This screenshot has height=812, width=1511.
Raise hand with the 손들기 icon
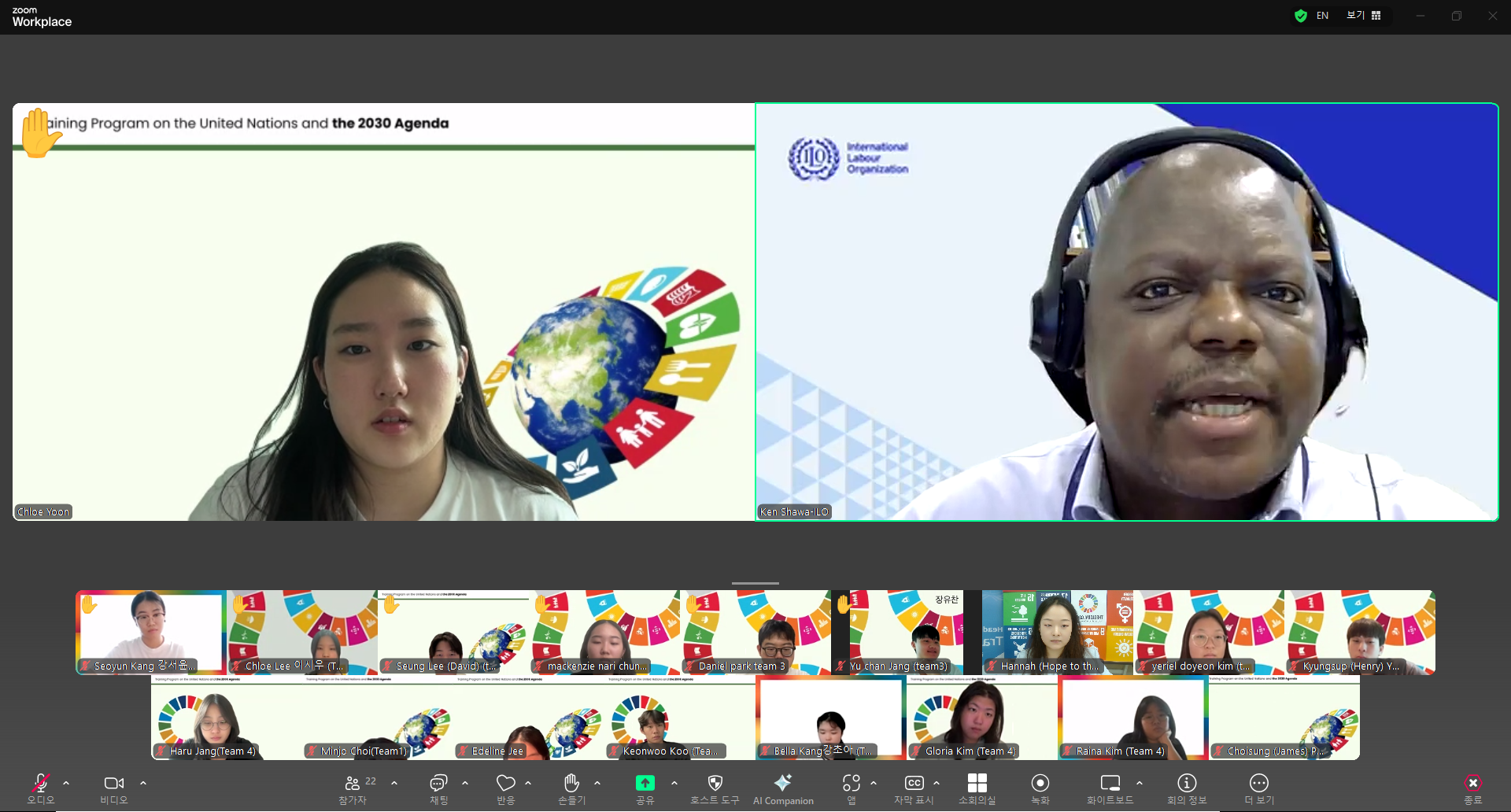click(x=572, y=782)
